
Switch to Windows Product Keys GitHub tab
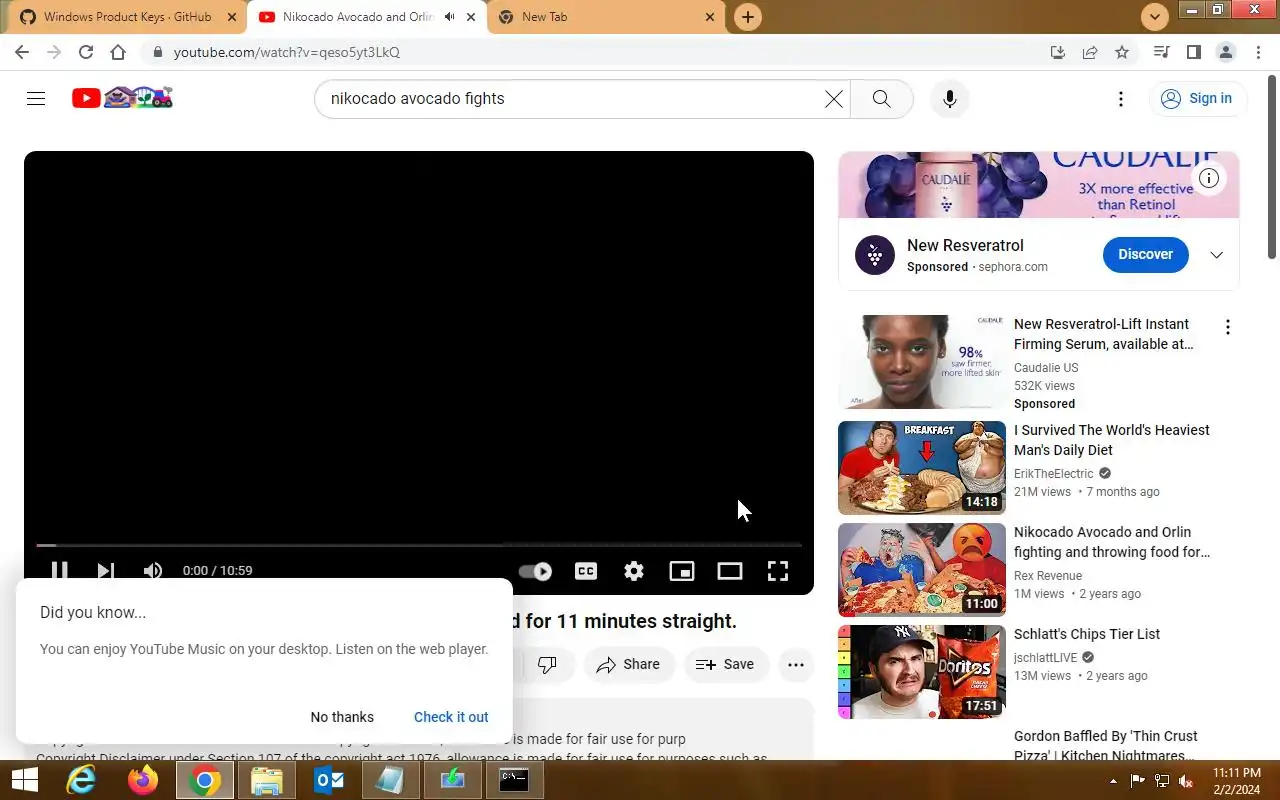click(125, 17)
